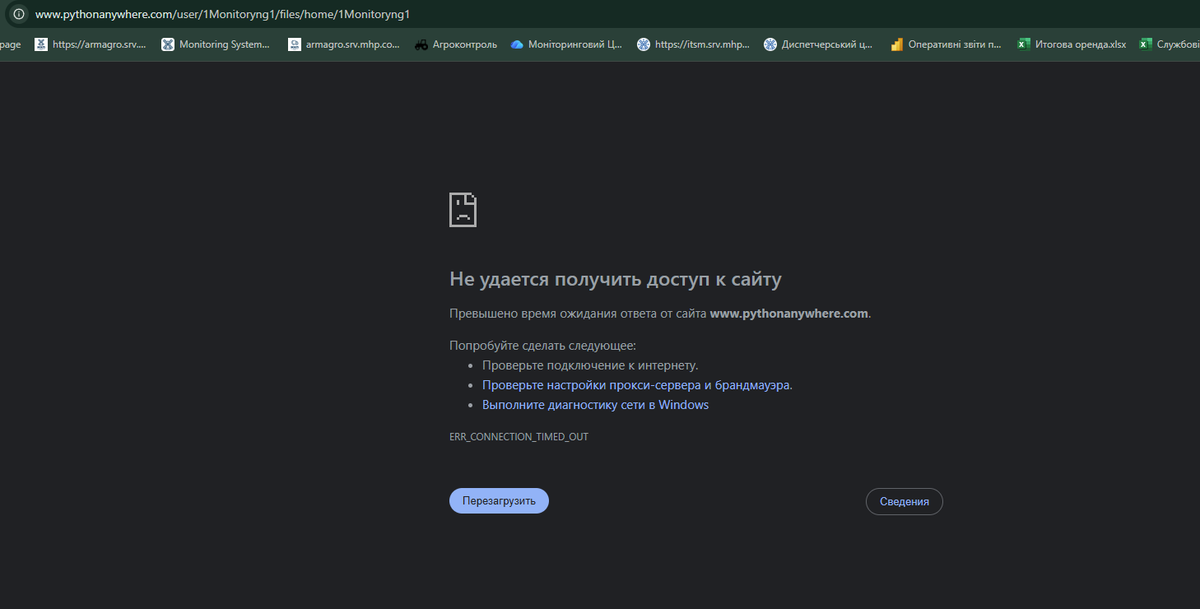This screenshot has width=1200, height=609.
Task: Click the ERR_CONNECTION_TIMED_OUT error code text
Action: tap(519, 438)
